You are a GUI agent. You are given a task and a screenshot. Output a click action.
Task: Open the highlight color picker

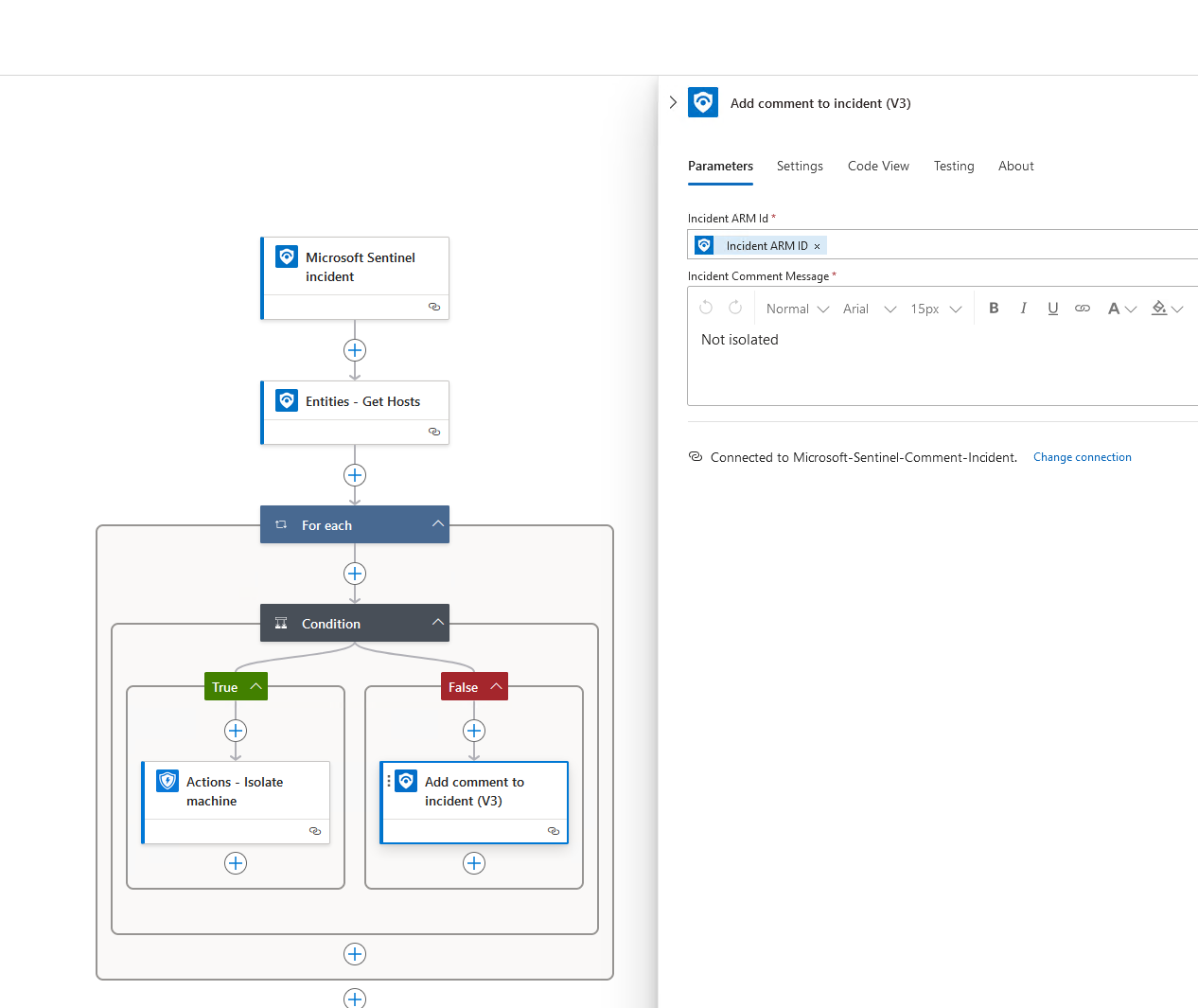(1165, 309)
